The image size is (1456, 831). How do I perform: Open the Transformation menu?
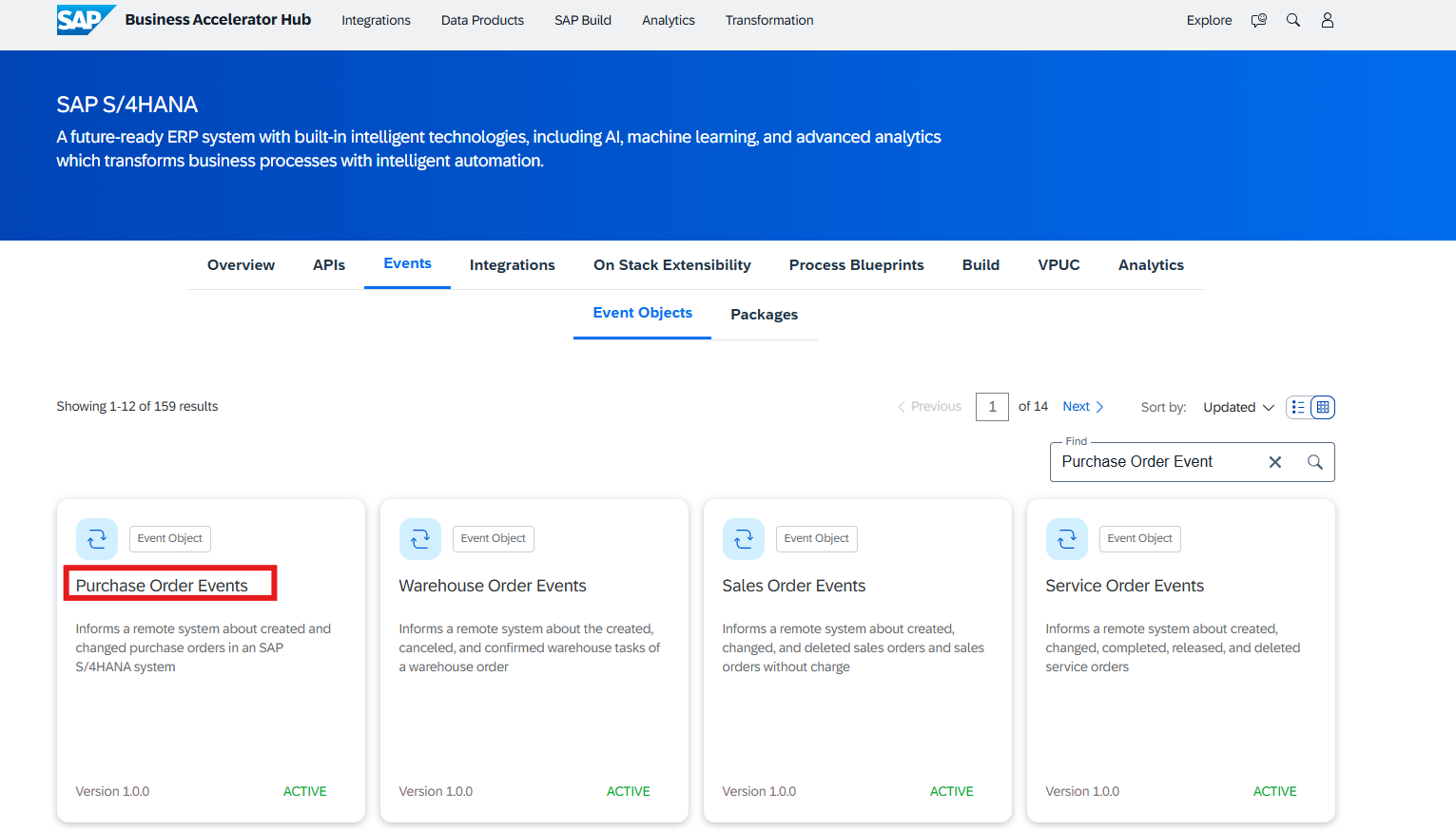pyautogui.click(x=769, y=20)
